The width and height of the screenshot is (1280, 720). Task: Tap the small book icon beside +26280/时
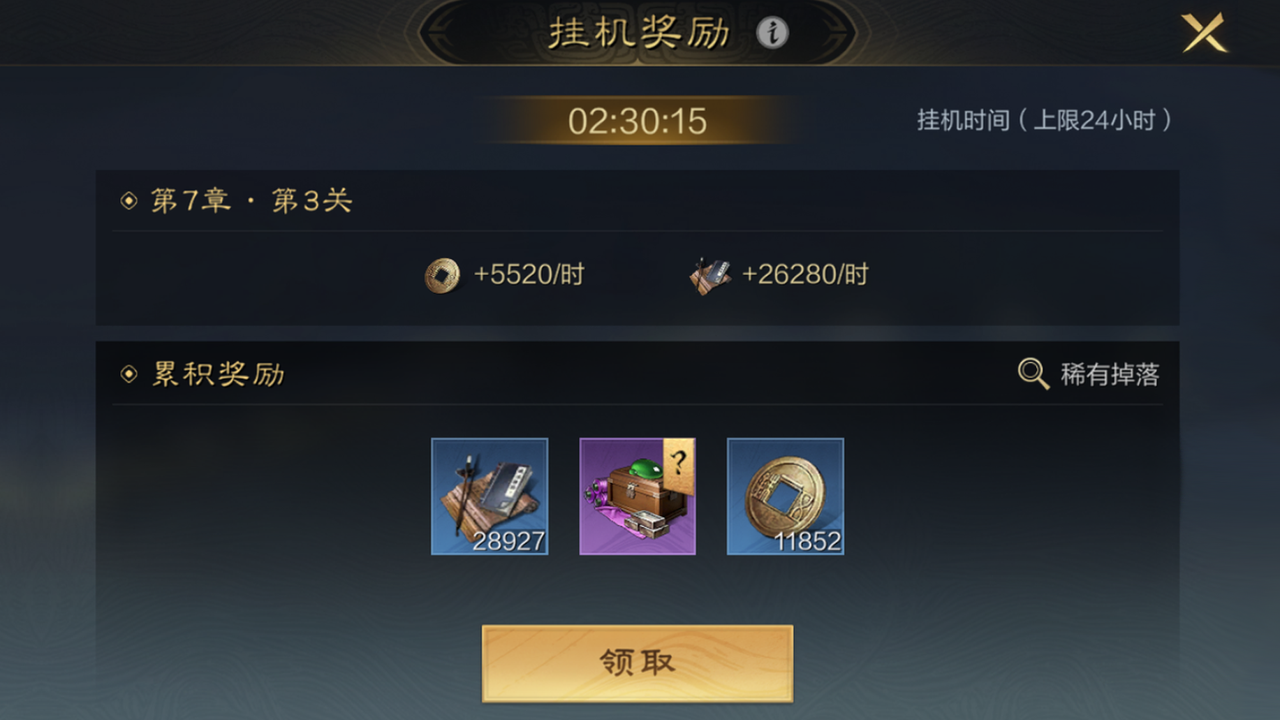coord(710,275)
